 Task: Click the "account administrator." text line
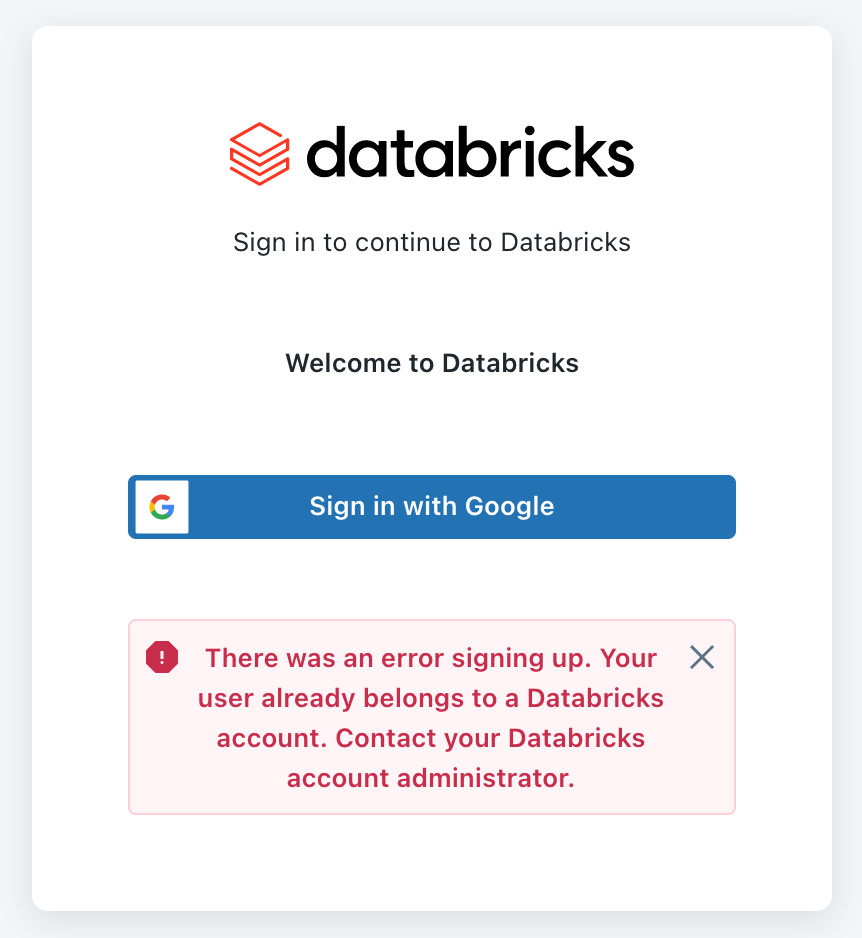[431, 778]
